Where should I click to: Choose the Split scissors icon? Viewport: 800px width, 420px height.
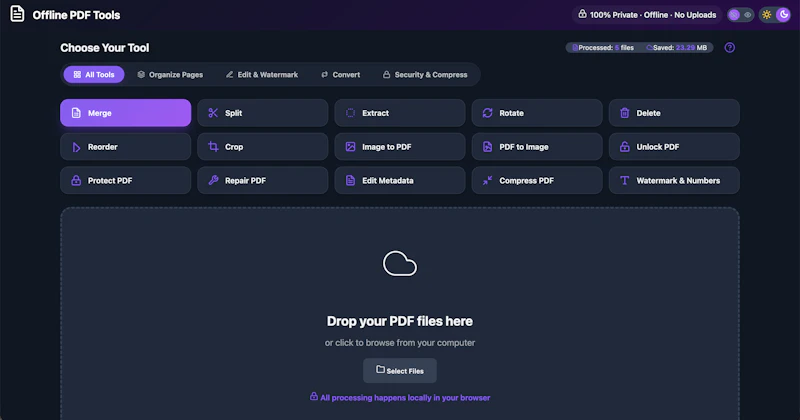[x=213, y=113]
